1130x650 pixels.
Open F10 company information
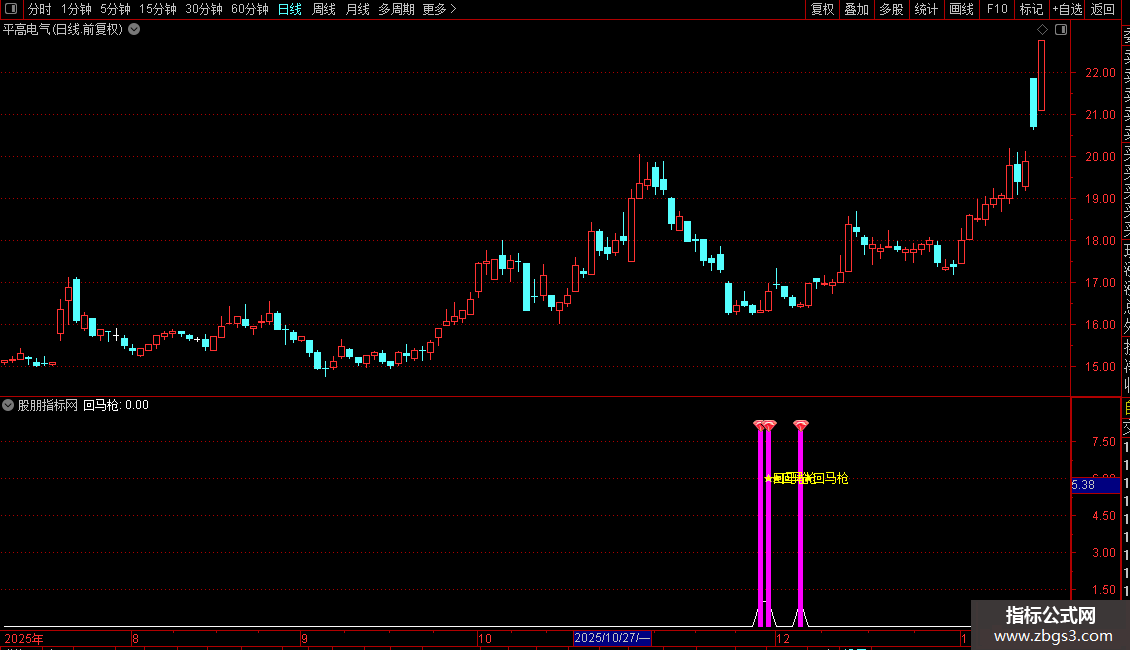997,9
